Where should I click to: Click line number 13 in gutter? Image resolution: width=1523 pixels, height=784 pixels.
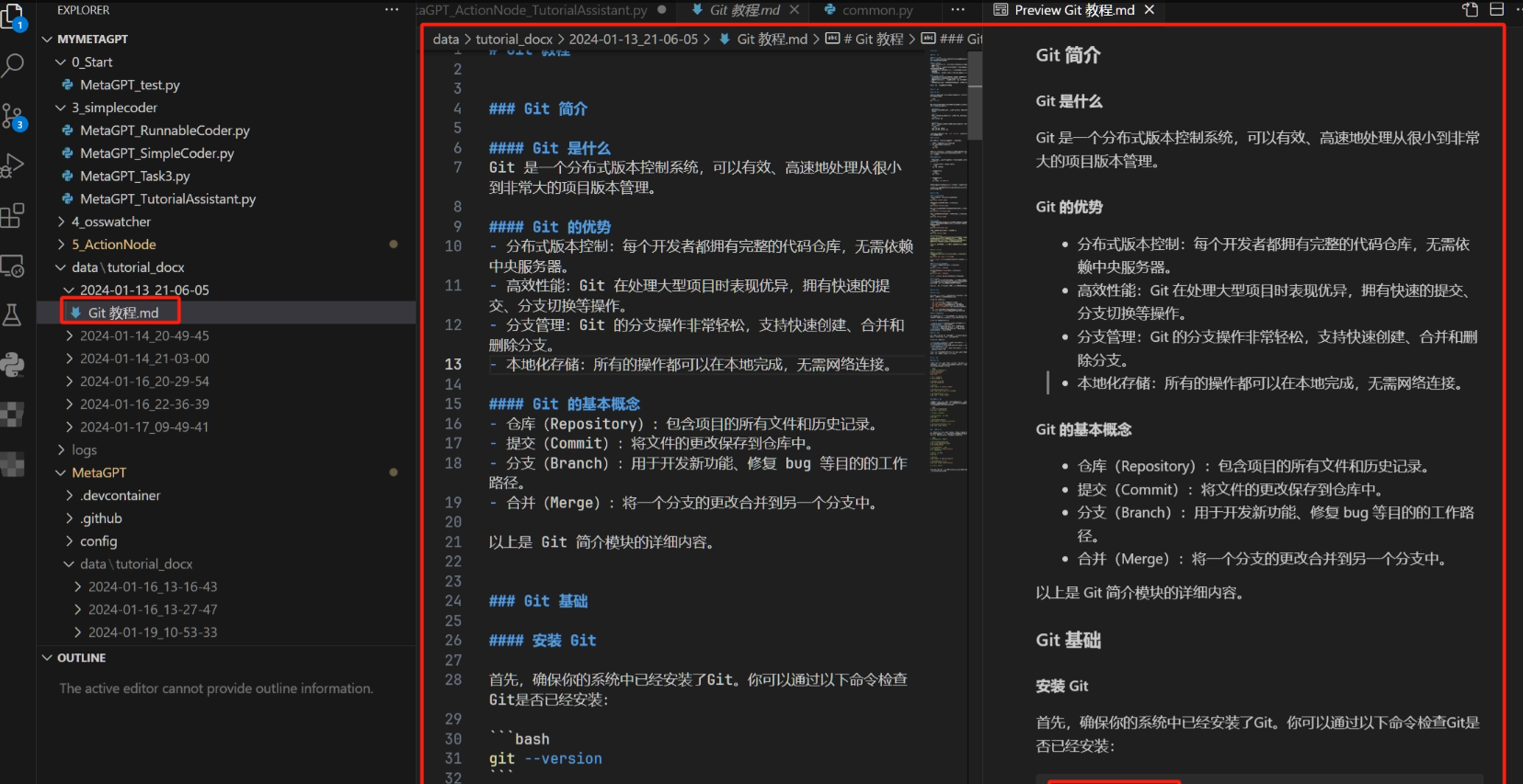click(x=453, y=364)
